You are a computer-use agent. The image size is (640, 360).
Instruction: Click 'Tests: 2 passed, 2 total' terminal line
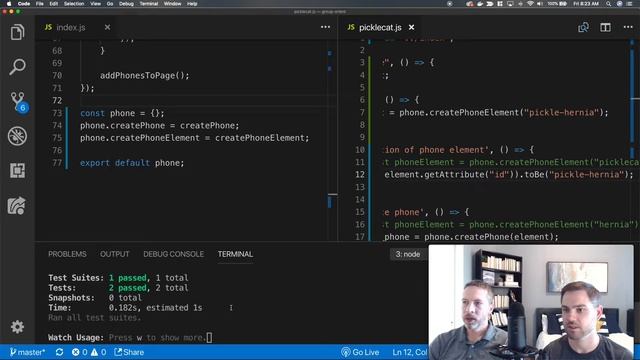(x=118, y=288)
